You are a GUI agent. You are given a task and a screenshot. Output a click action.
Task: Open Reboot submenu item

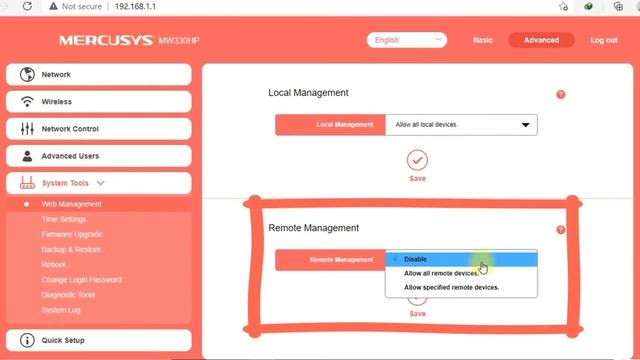(53, 264)
